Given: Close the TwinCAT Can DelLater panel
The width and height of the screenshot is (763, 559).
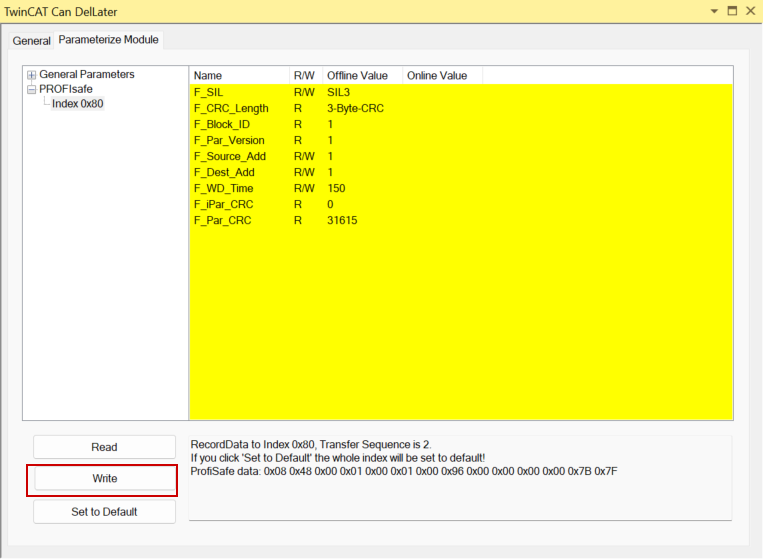Looking at the screenshot, I should (x=750, y=11).
